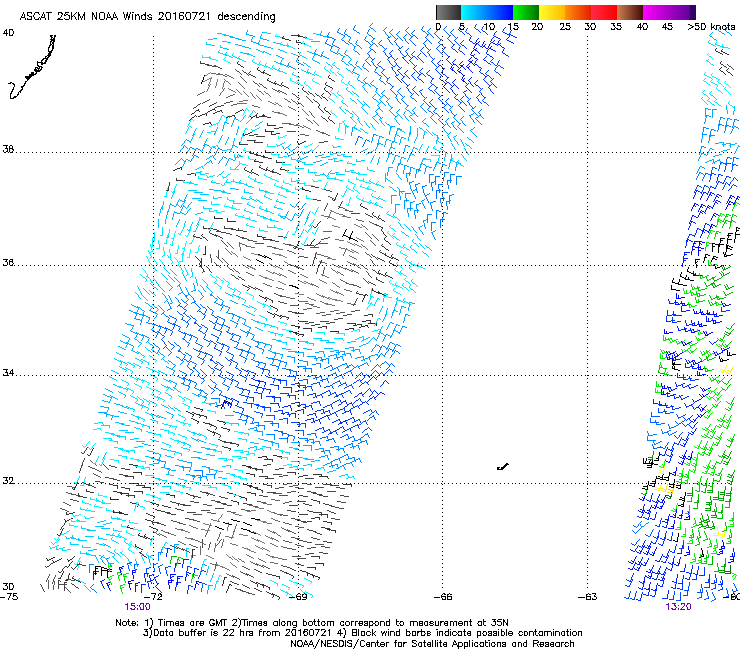Click the gray 0-5 knots color segment
Image resolution: width=740 pixels, height=650 pixels.
[x=448, y=12]
